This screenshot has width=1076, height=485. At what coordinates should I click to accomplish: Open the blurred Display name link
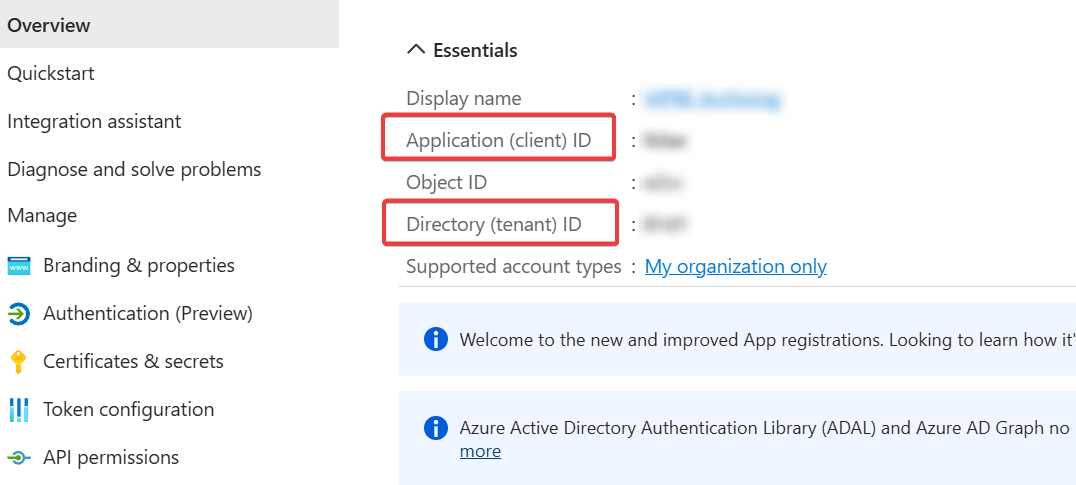point(712,99)
